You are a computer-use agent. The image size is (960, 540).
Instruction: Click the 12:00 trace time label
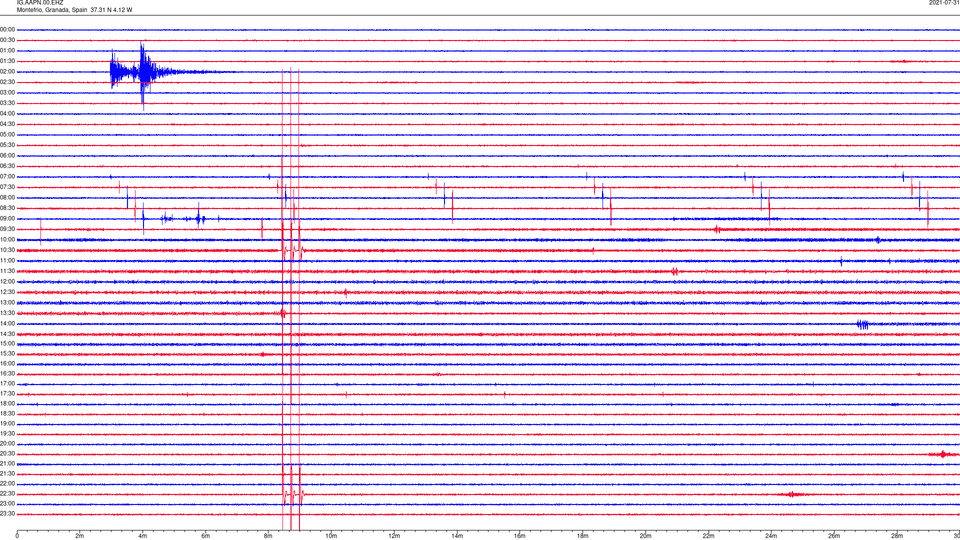pyautogui.click(x=7, y=282)
